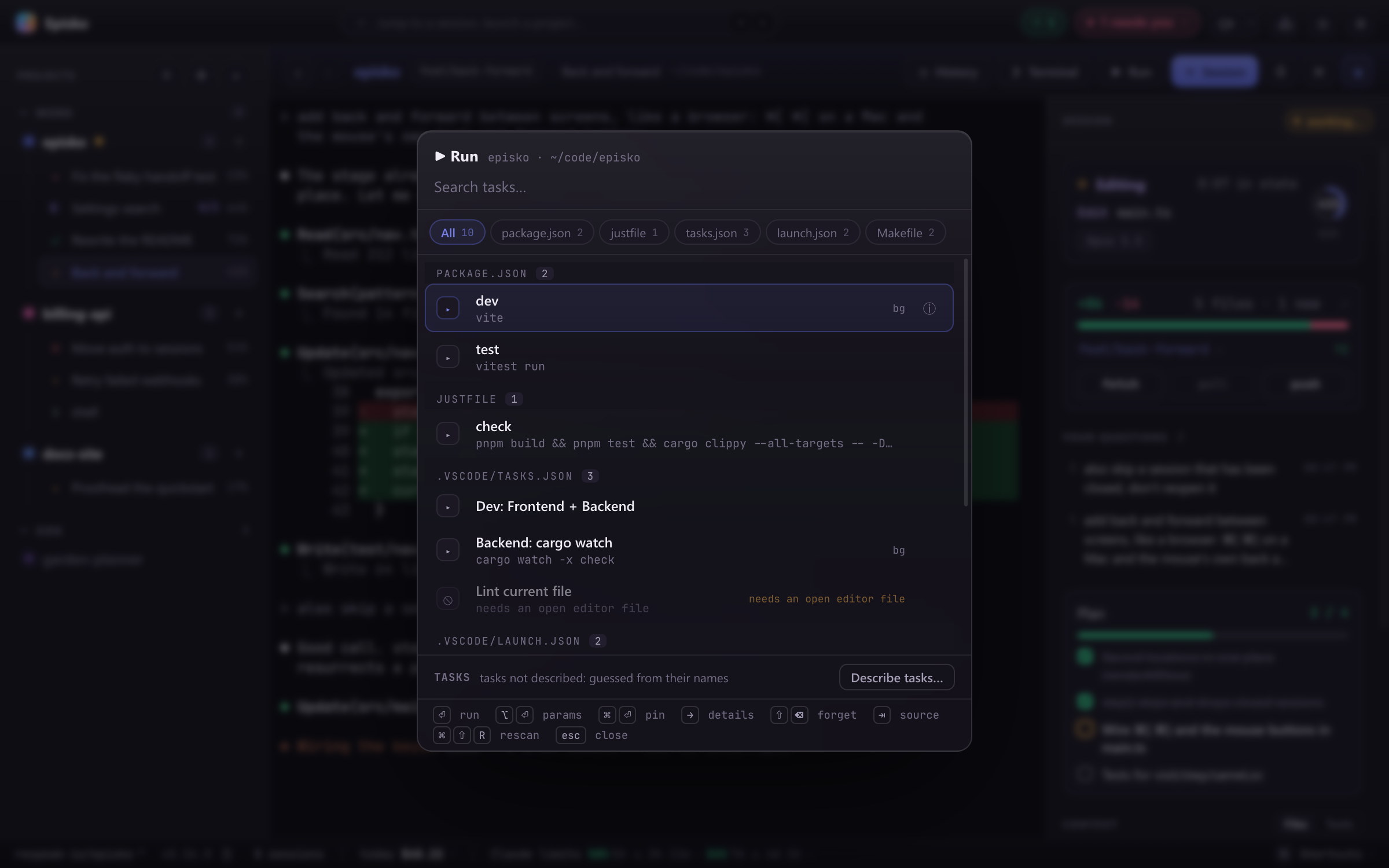Click the bg badge on dev row
Screen dimensions: 1389x868
898,308
